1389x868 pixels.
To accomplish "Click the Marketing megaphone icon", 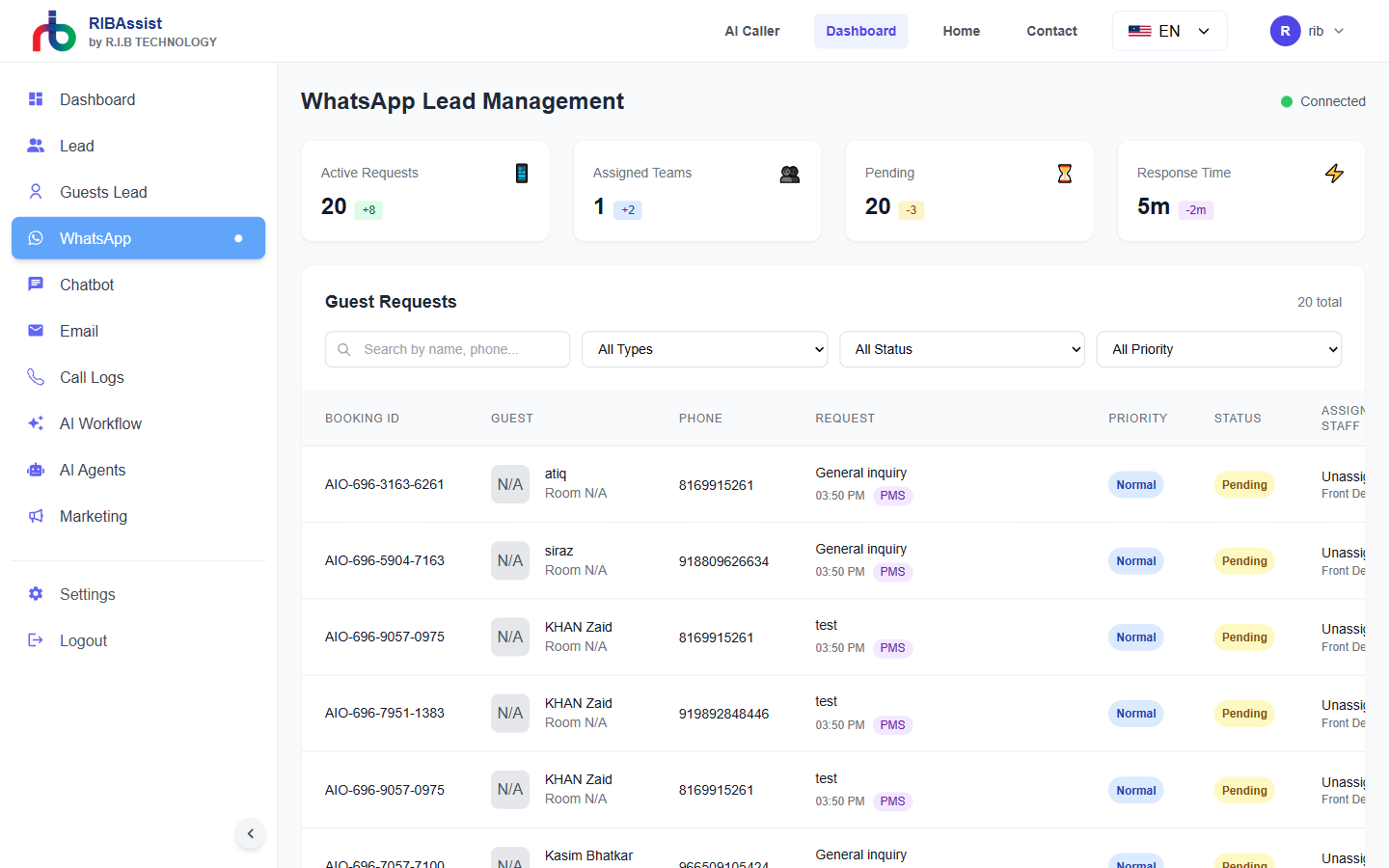I will click(x=36, y=516).
